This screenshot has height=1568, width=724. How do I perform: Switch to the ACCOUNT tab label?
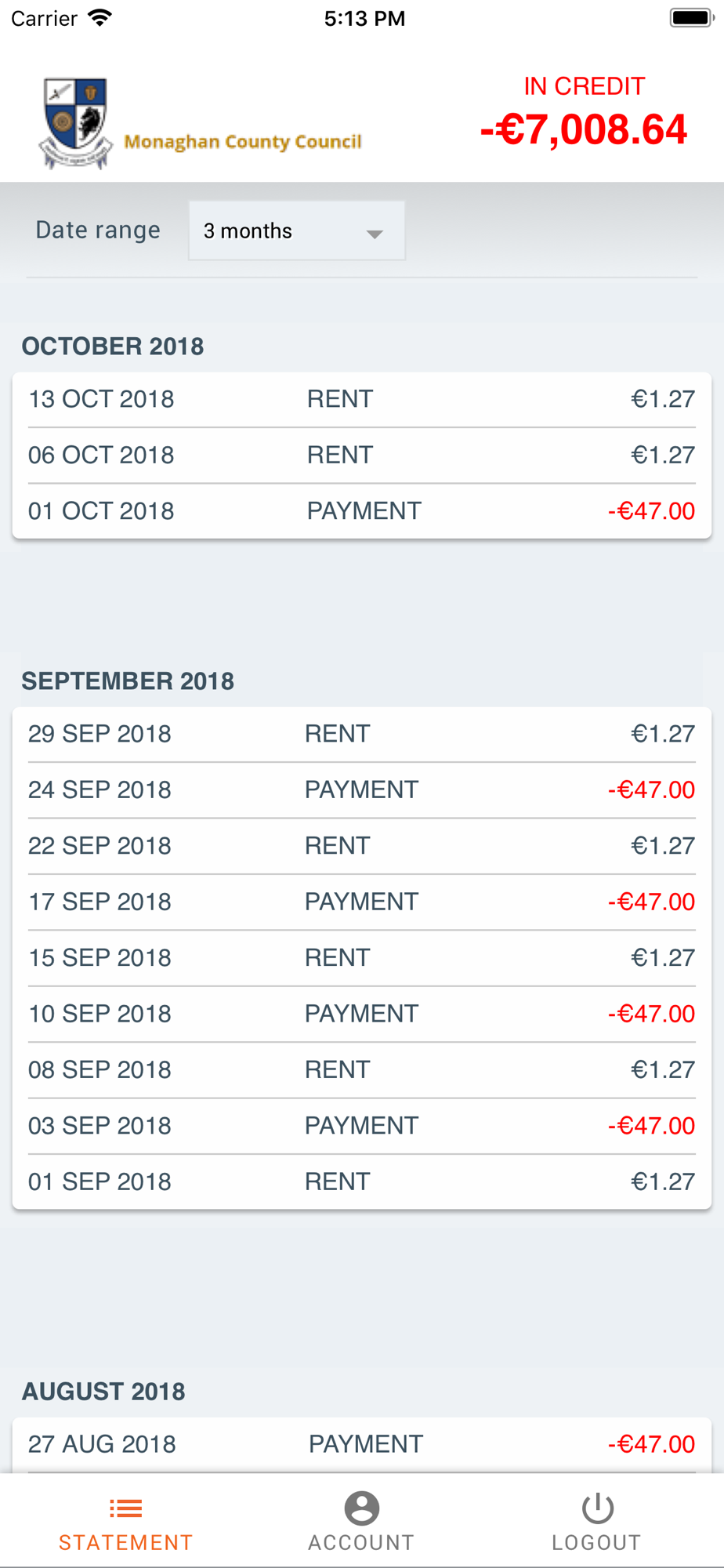point(361,1542)
